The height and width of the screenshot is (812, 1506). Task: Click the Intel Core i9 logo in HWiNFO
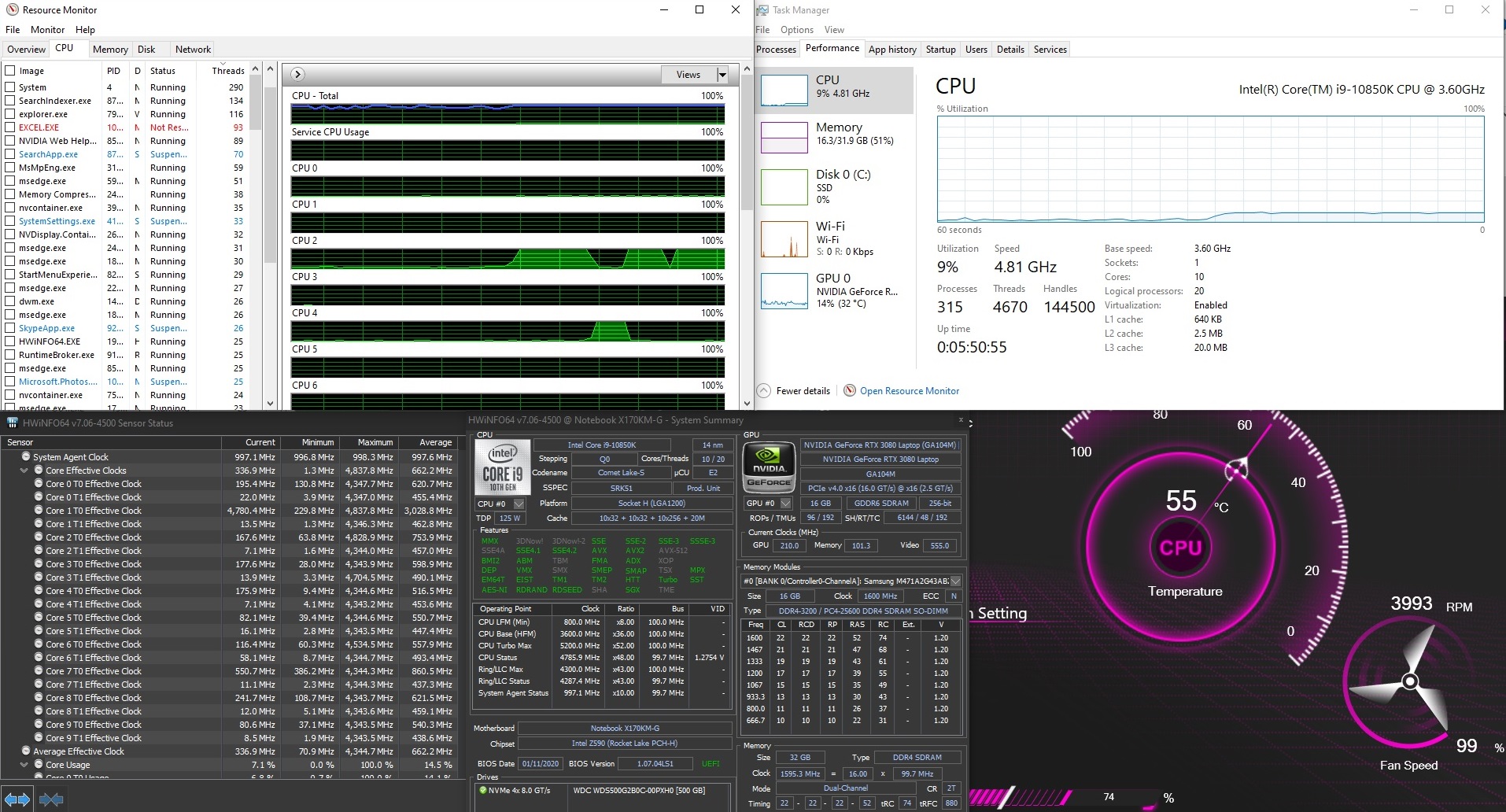click(502, 467)
